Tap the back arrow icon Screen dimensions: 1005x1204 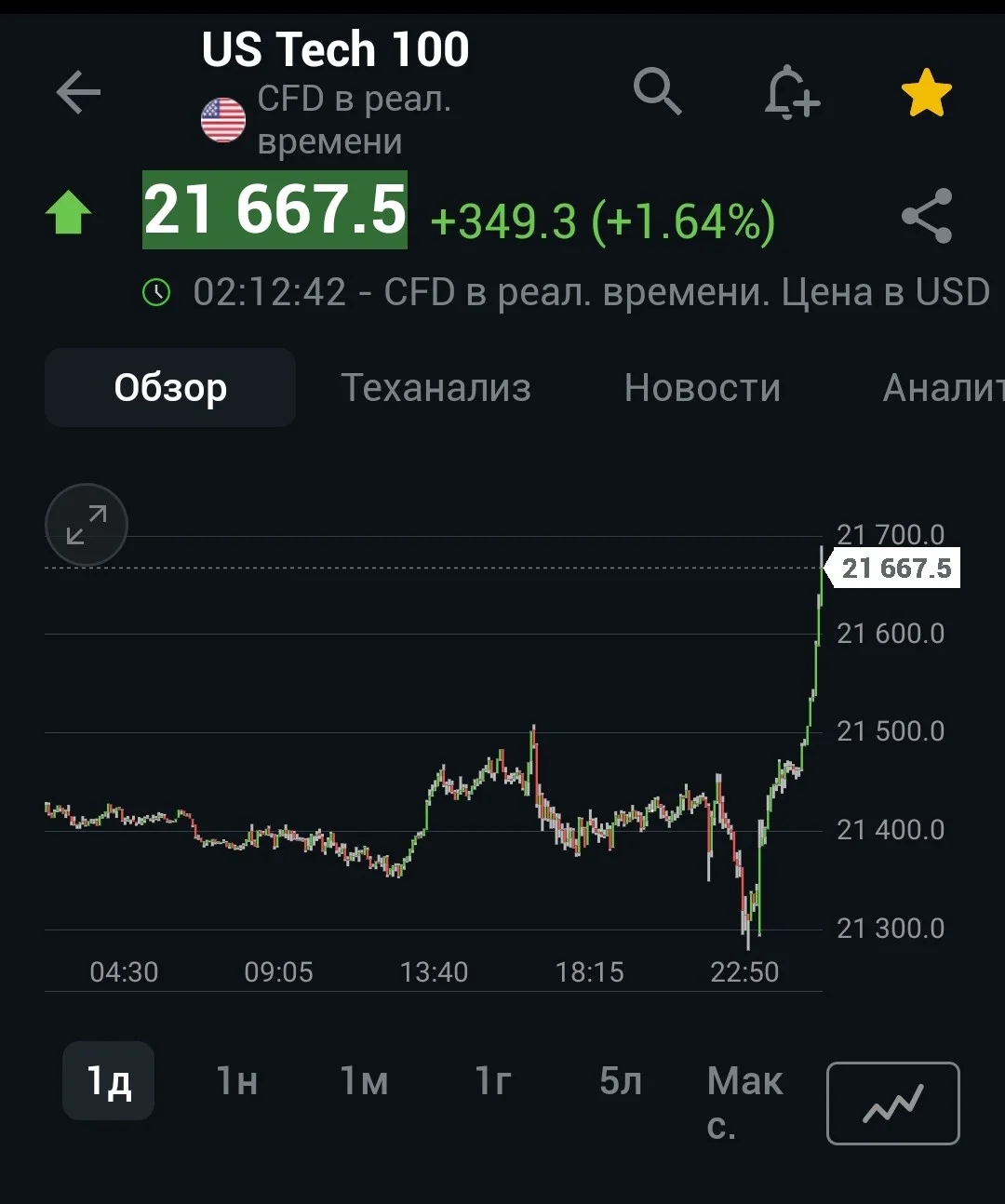click(78, 92)
